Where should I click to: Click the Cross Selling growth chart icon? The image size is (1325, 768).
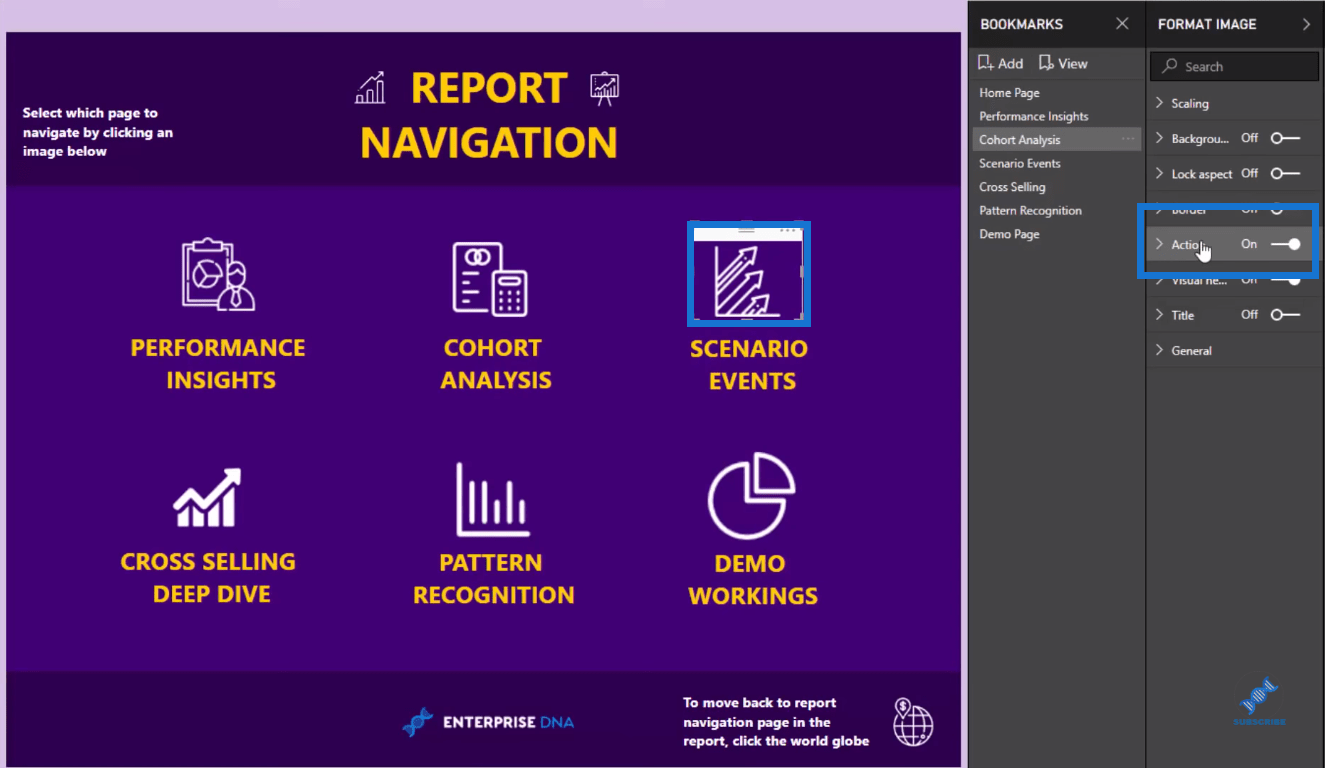(x=207, y=497)
